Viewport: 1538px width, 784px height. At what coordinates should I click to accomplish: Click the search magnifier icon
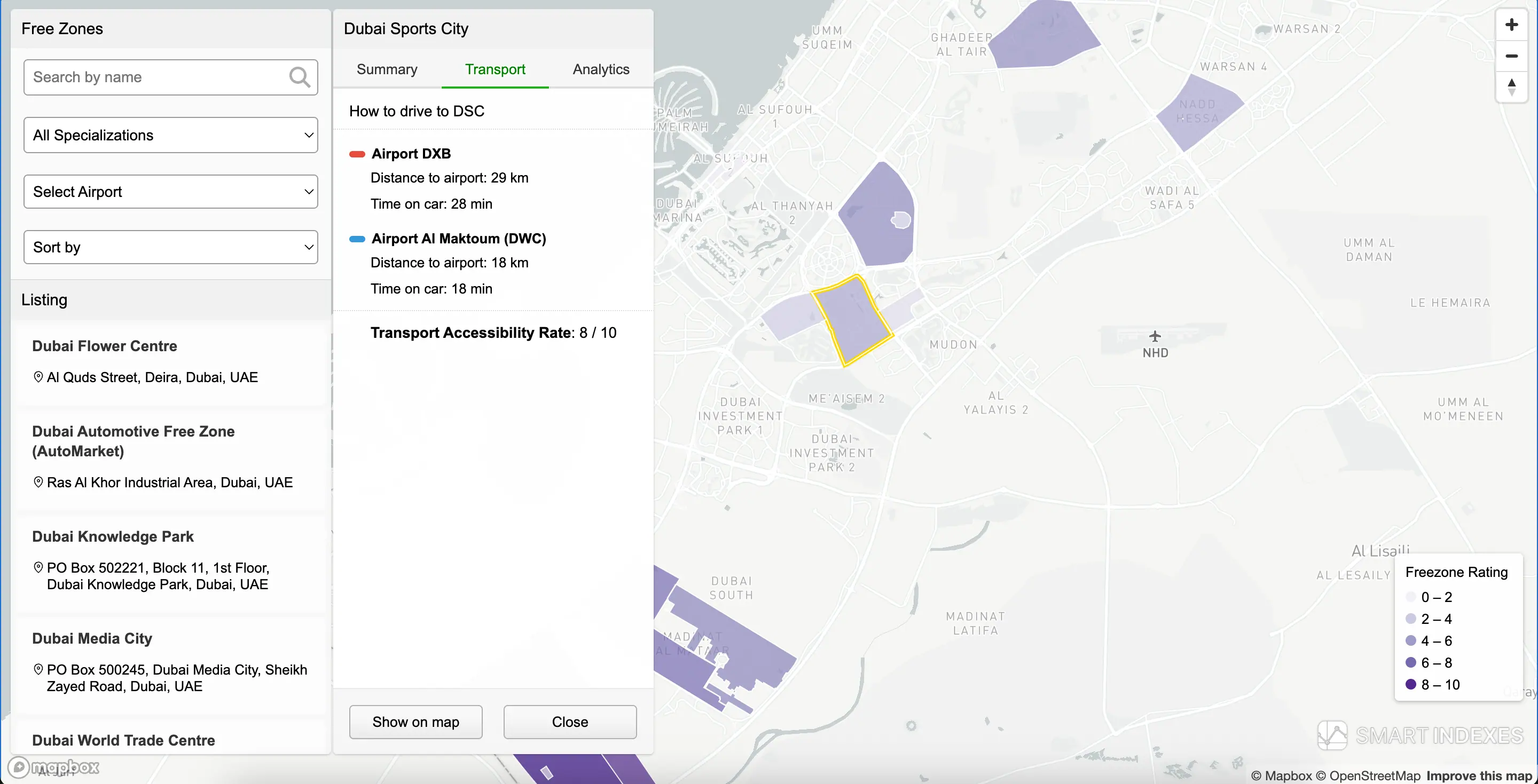(299, 77)
